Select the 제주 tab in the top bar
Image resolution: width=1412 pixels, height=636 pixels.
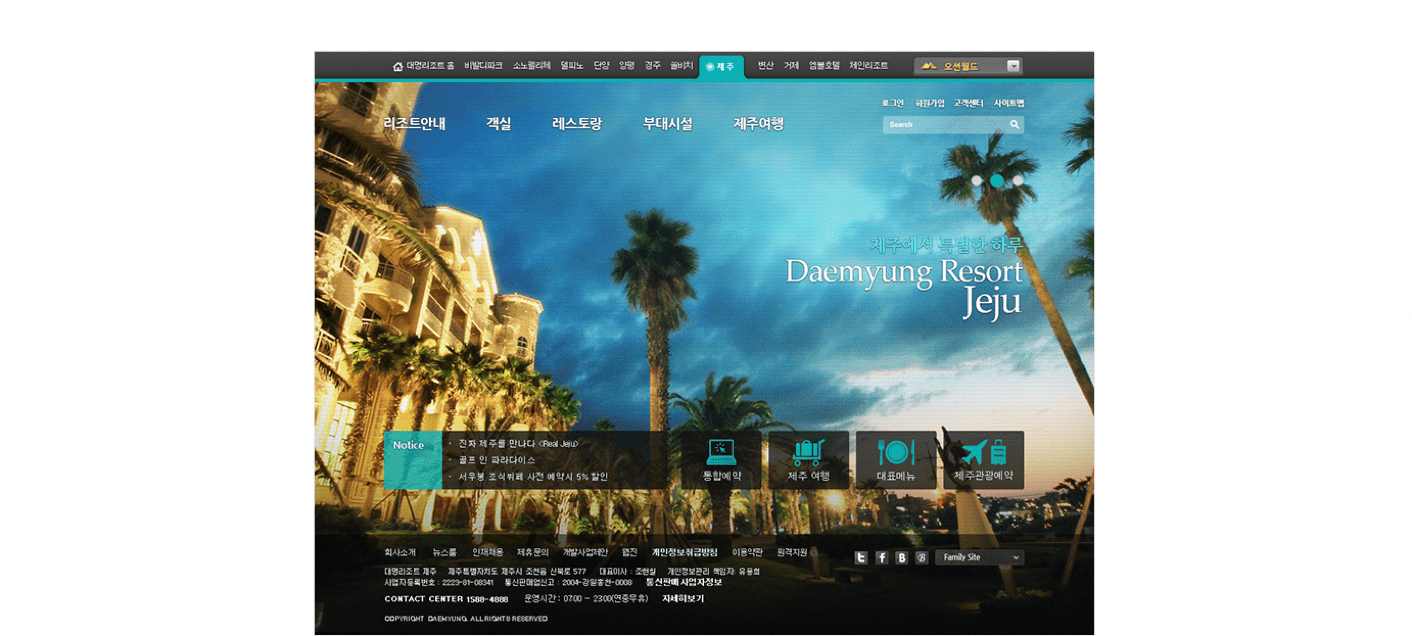click(x=721, y=67)
